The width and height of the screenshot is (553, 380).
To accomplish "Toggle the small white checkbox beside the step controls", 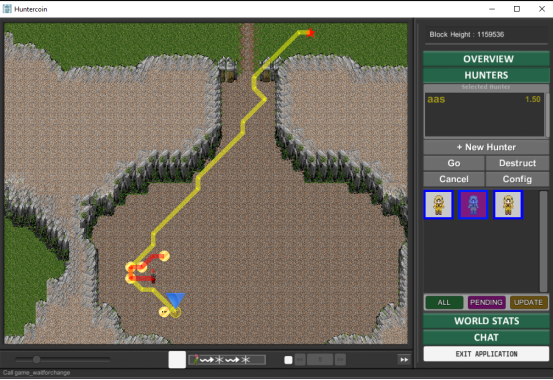I will click(288, 360).
